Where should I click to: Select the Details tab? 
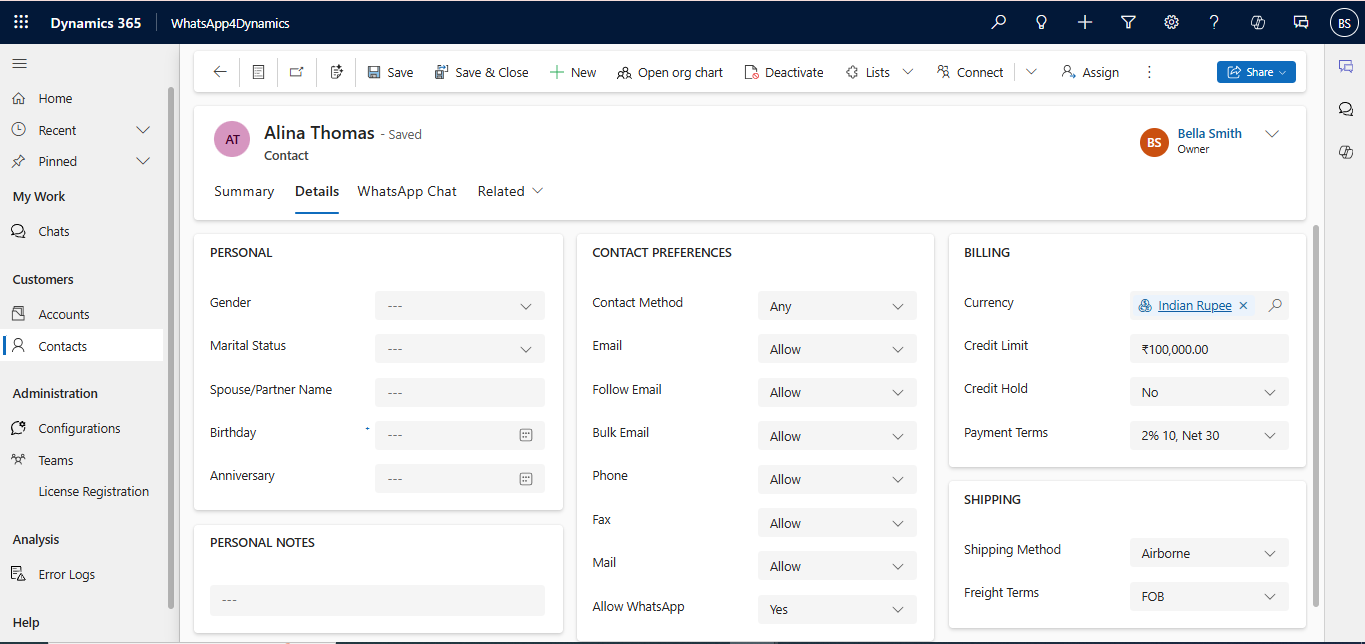(317, 191)
